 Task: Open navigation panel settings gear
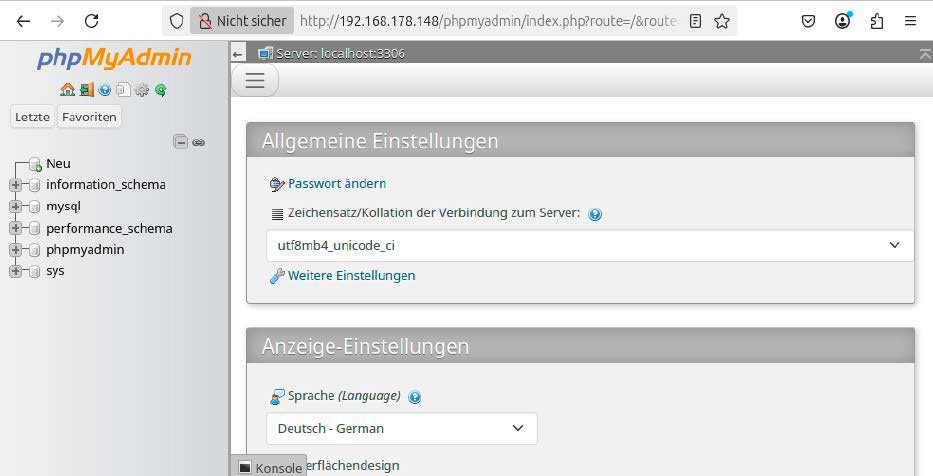pos(142,90)
